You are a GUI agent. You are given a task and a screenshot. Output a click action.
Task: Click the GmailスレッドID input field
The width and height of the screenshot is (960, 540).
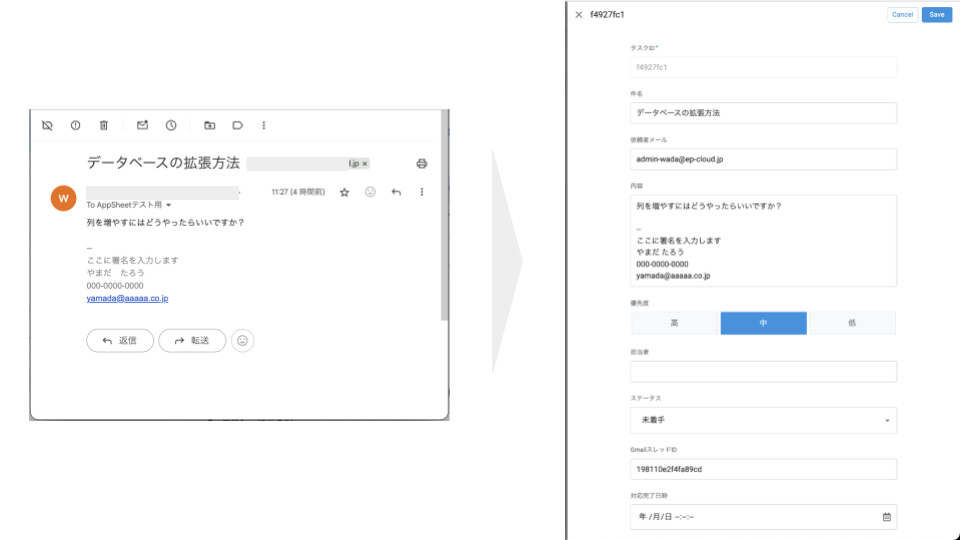coord(763,470)
